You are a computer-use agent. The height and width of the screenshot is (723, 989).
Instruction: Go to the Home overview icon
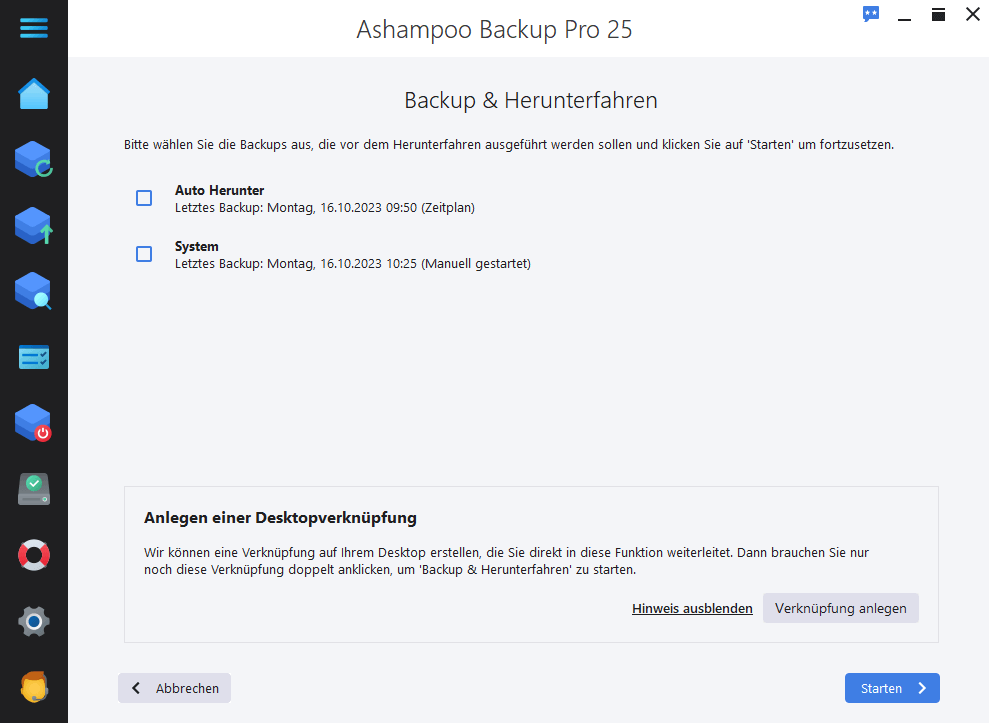33,94
